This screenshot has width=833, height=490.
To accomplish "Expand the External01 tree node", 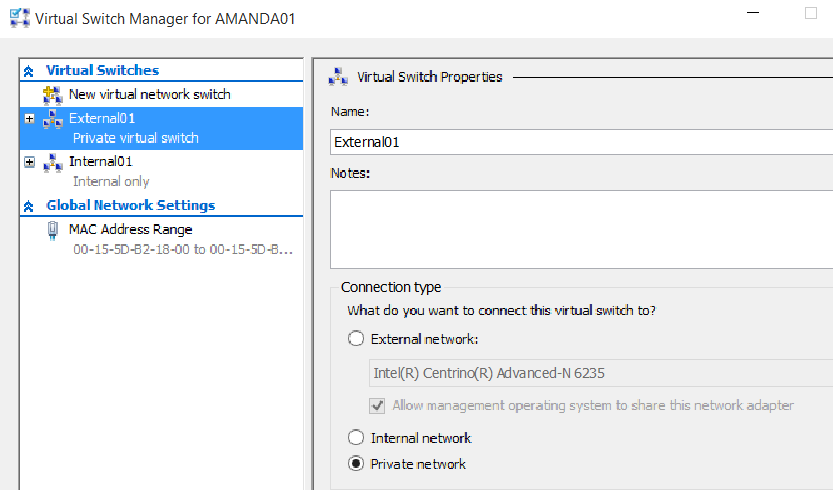I will pos(29,119).
